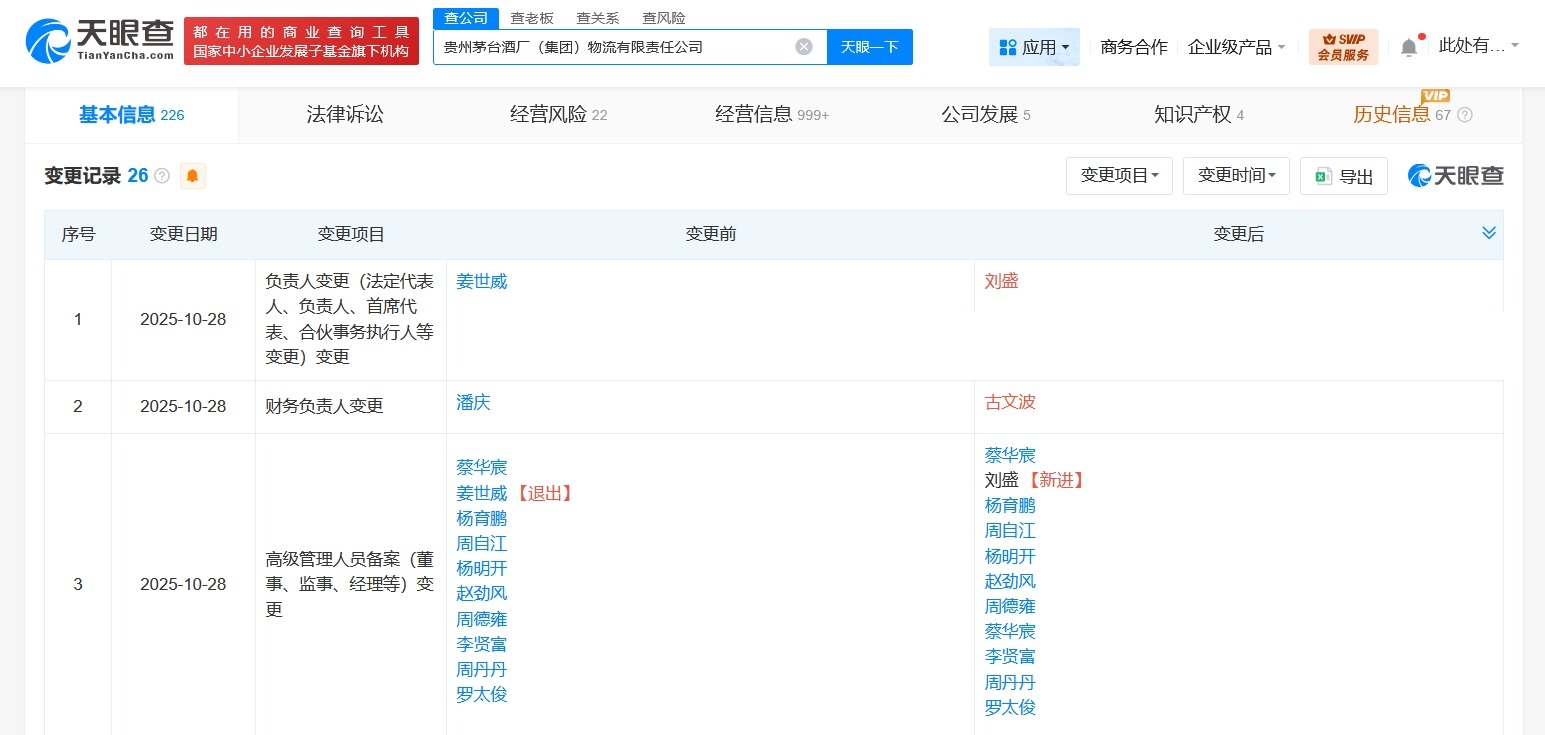Click inside the company search input field

pyautogui.click(x=620, y=46)
